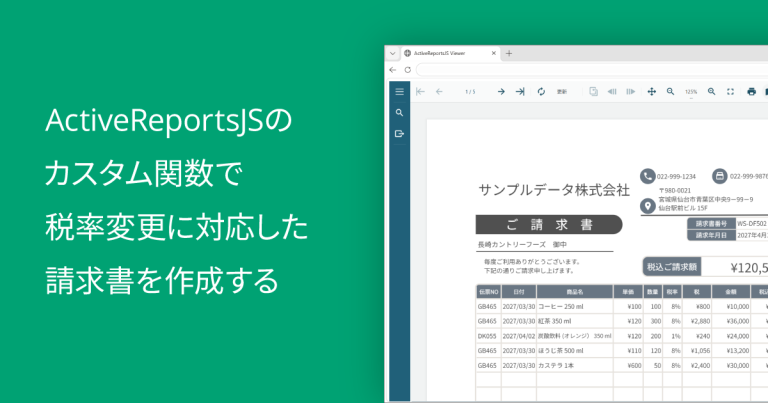Close the ActiveReportsJS Viewer tab
The image size is (768, 403).
click(x=494, y=53)
